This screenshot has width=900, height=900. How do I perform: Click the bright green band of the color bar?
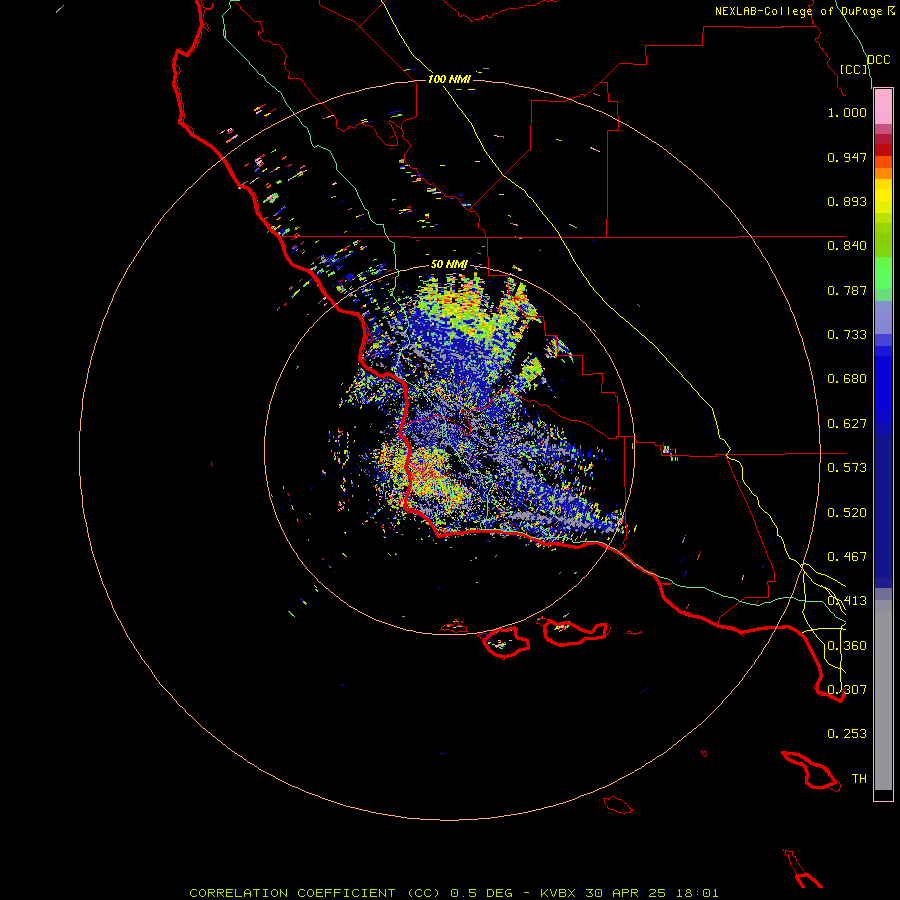(x=883, y=273)
